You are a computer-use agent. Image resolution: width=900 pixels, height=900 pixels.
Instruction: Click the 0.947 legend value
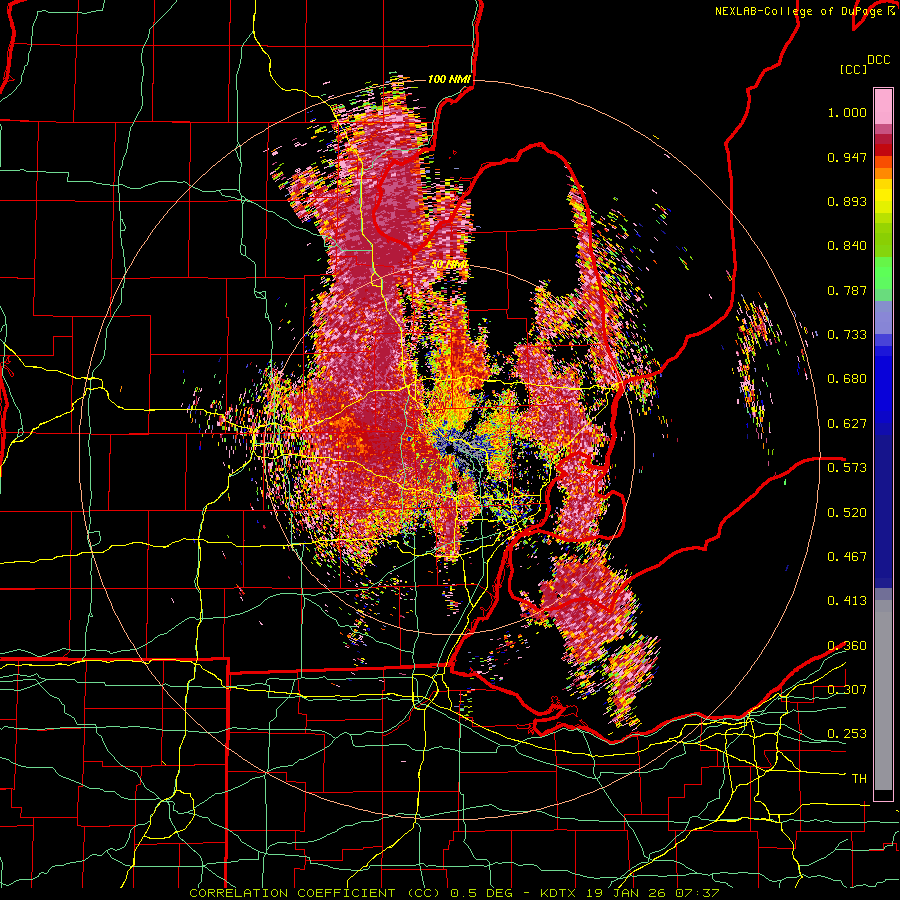[x=847, y=157]
